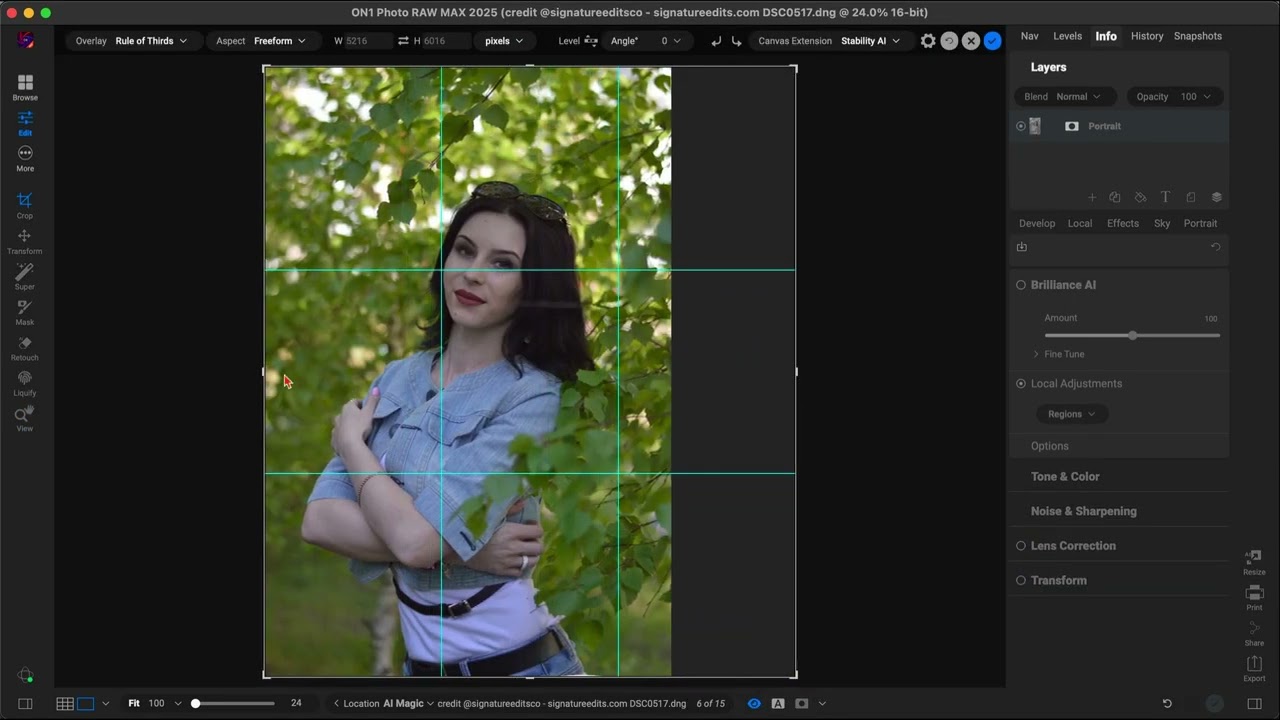Activate the Level straighten tool

pos(591,41)
